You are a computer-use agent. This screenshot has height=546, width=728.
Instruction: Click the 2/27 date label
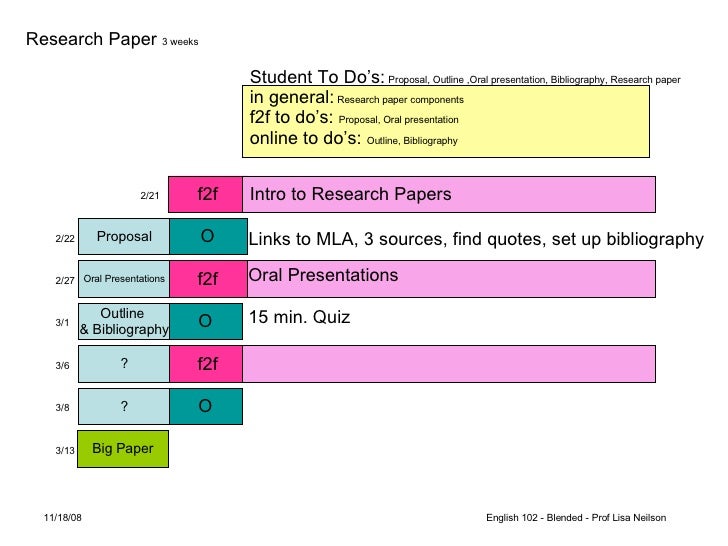click(x=65, y=280)
